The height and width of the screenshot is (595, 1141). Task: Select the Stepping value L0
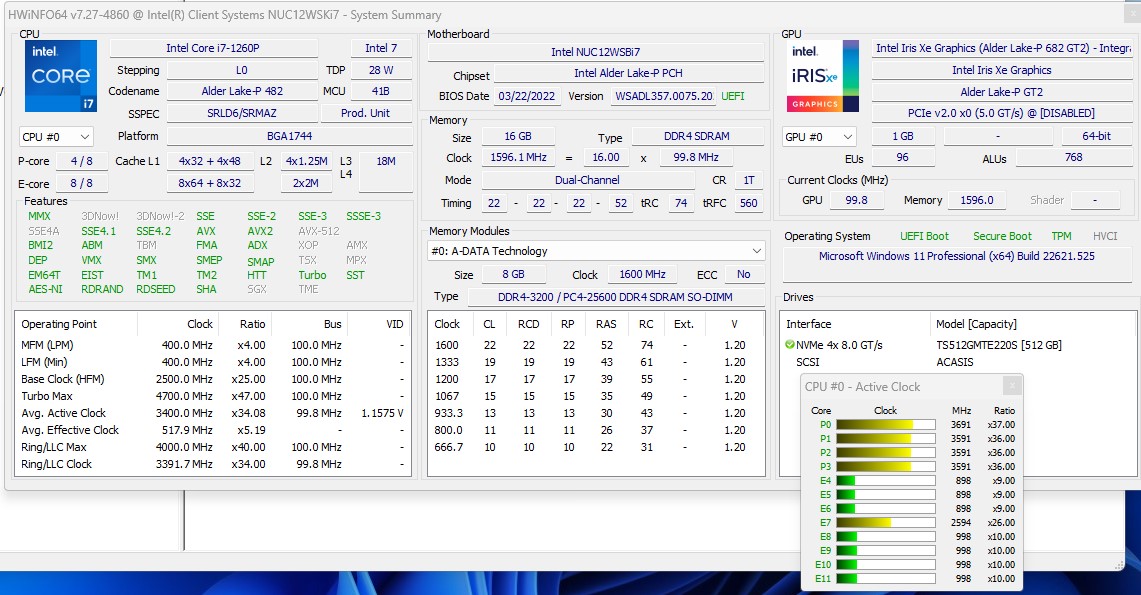pos(242,70)
